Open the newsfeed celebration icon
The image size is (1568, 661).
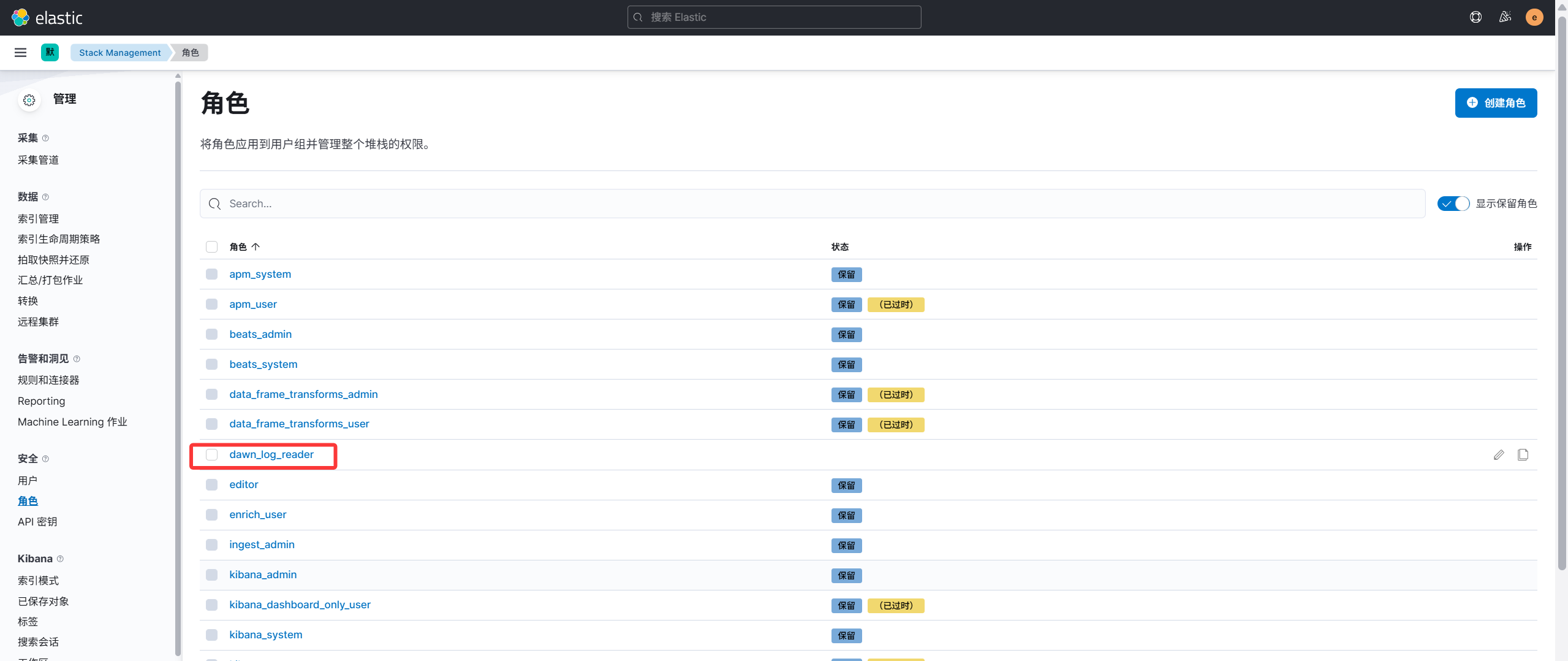pyautogui.click(x=1505, y=17)
